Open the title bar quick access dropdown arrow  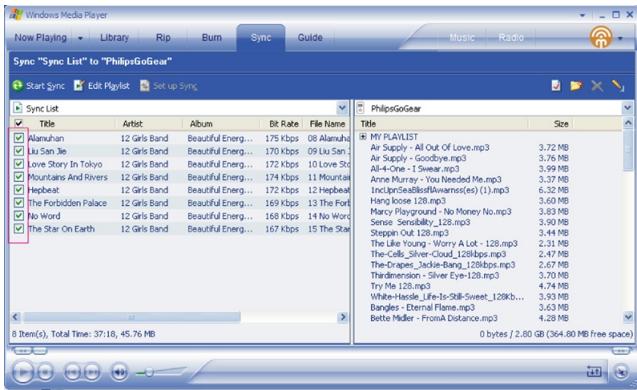(x=582, y=15)
